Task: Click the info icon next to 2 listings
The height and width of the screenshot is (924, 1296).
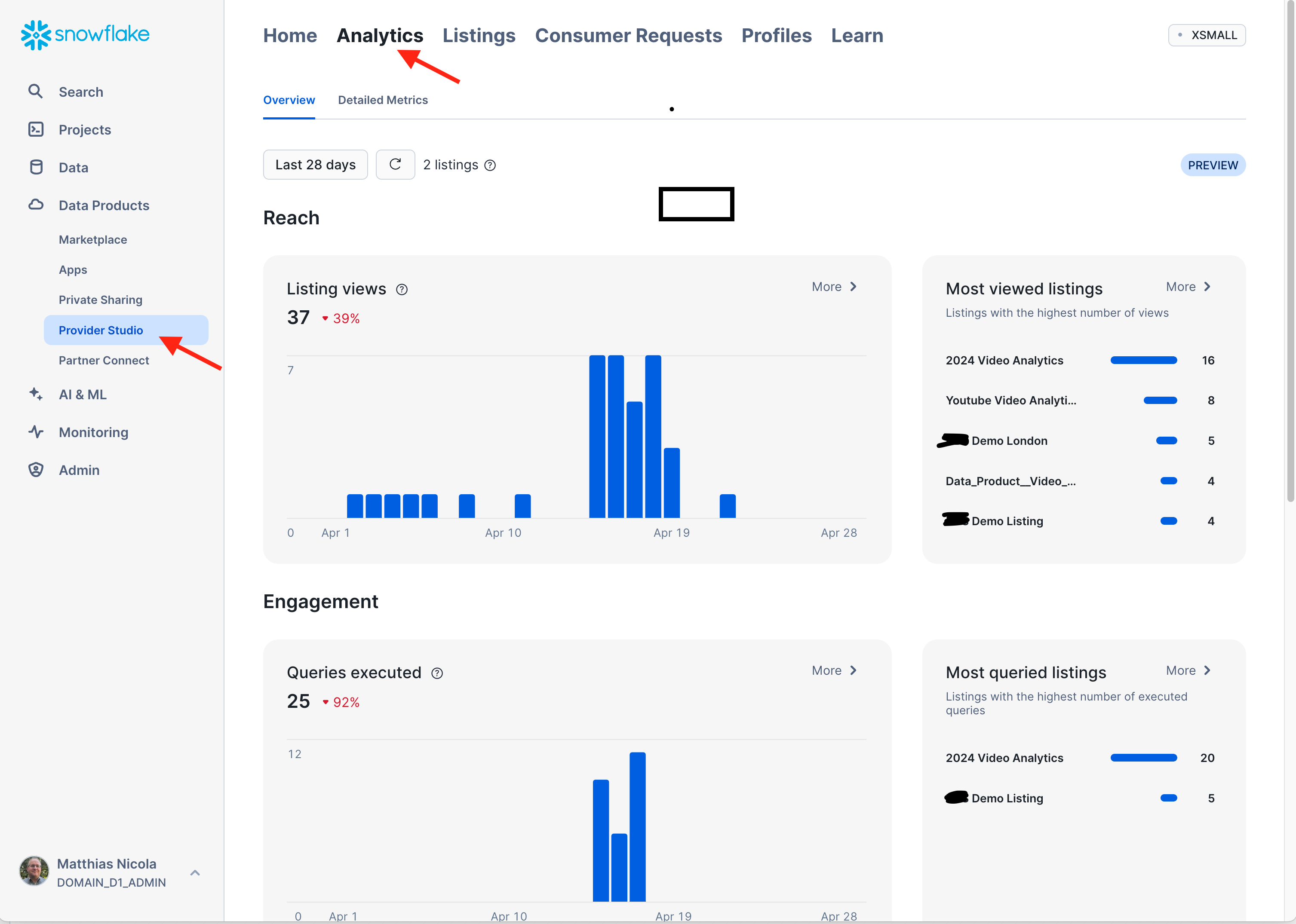Action: pyautogui.click(x=490, y=165)
